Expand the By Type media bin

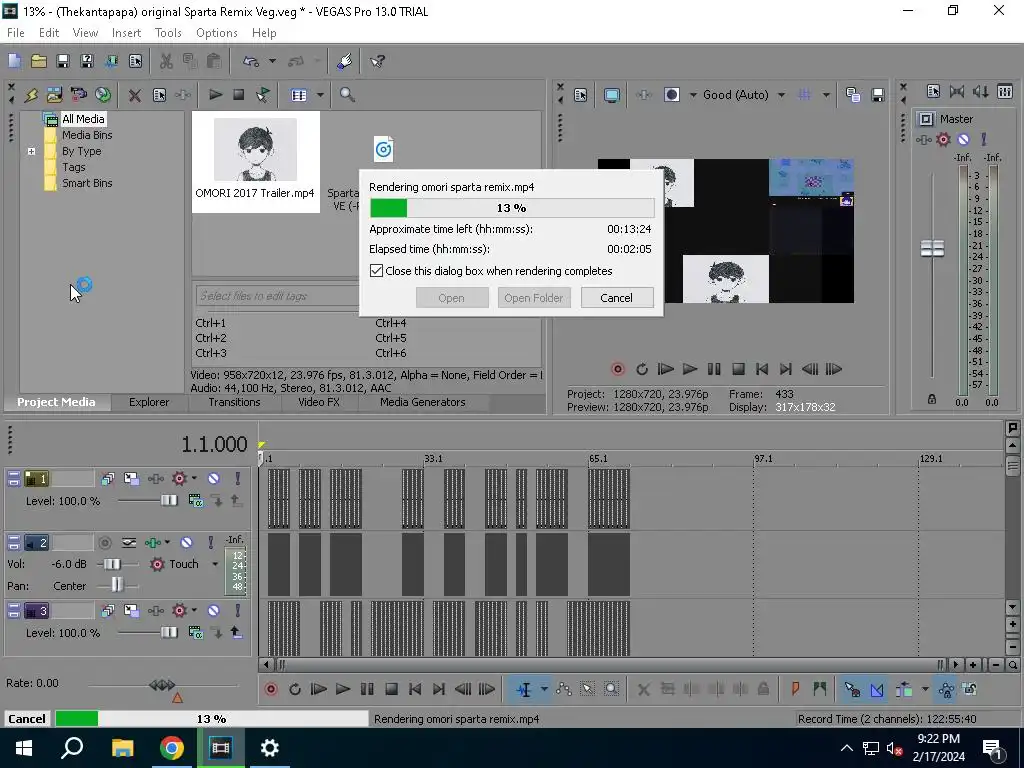[31, 152]
